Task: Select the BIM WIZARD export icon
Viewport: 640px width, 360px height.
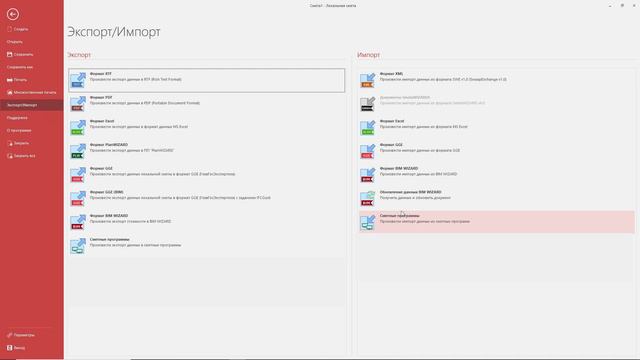Action: tap(78, 222)
